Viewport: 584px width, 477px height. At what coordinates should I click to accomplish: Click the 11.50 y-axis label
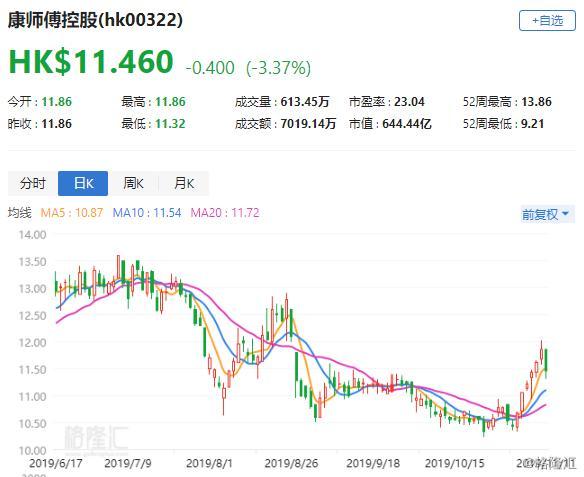32,370
